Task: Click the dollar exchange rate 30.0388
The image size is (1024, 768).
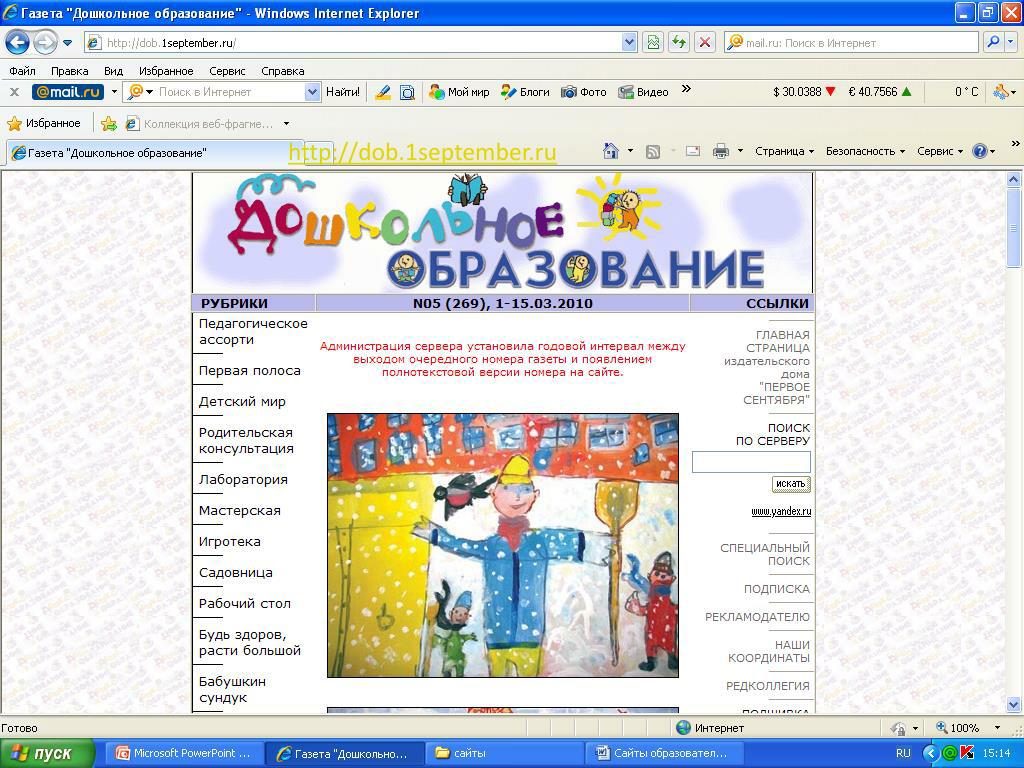Action: (x=805, y=92)
